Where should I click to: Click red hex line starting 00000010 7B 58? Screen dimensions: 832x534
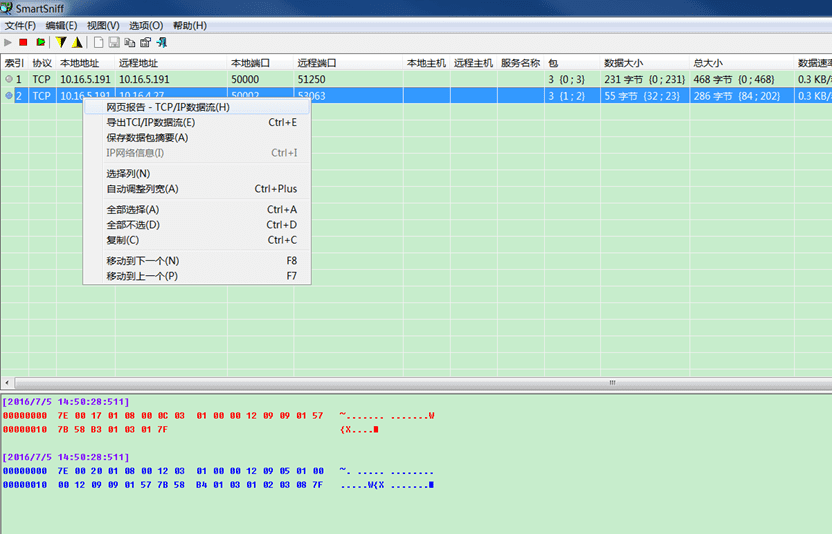[191, 429]
